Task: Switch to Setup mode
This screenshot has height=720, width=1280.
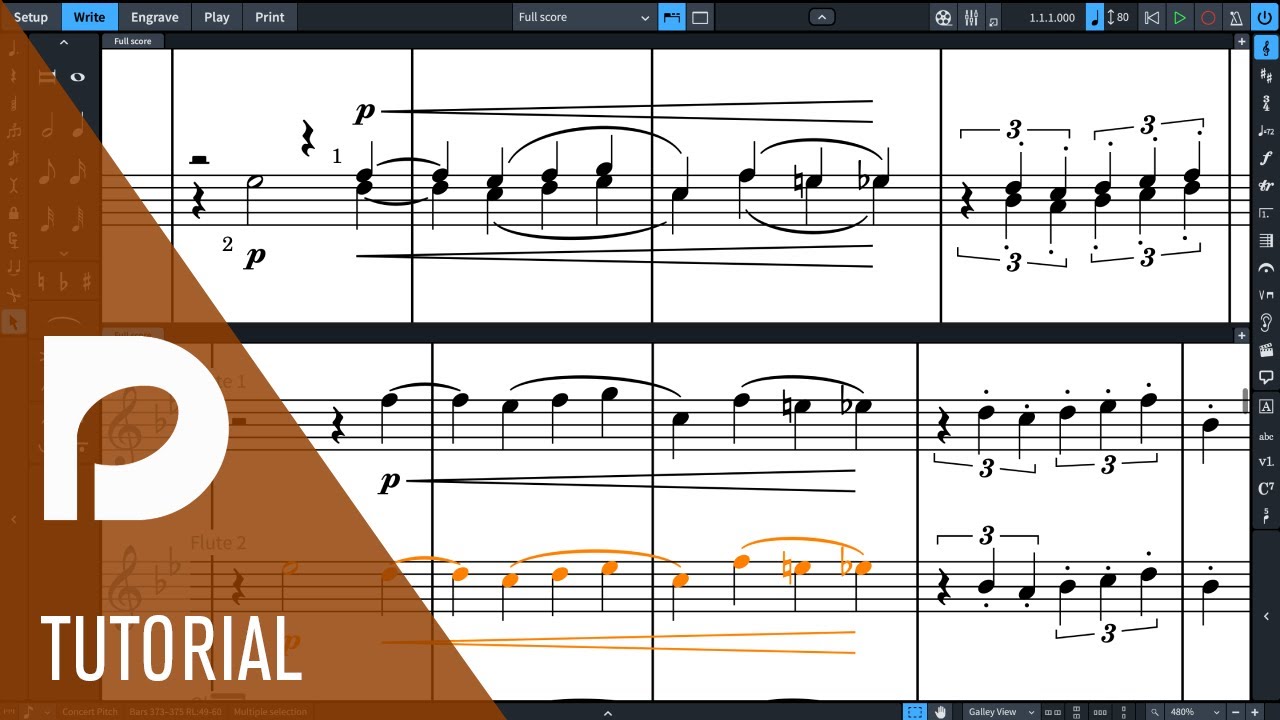Action: coord(30,17)
